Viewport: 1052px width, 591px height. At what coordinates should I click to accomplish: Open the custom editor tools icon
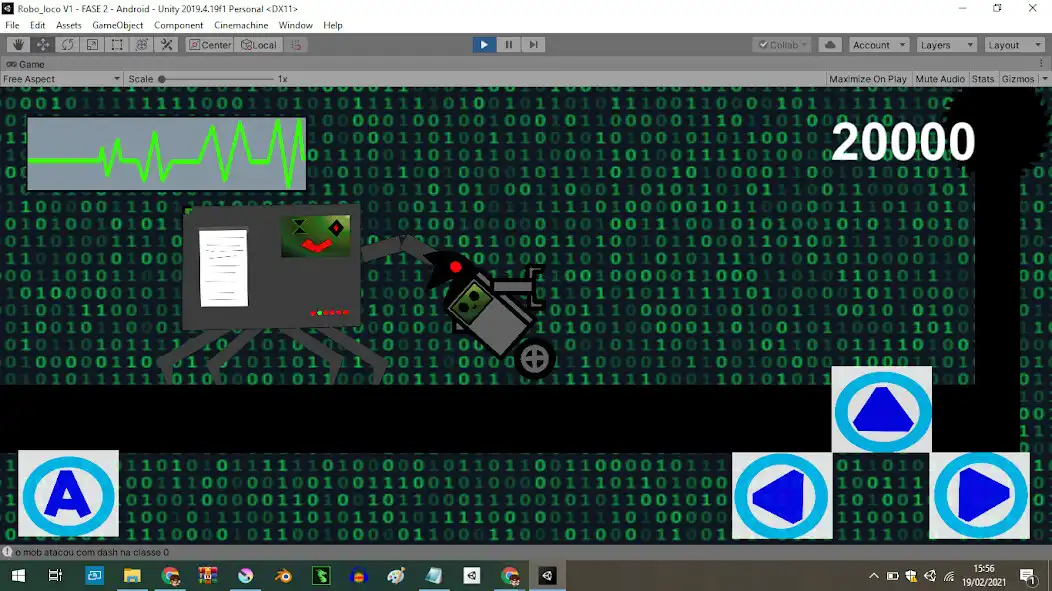coord(166,44)
